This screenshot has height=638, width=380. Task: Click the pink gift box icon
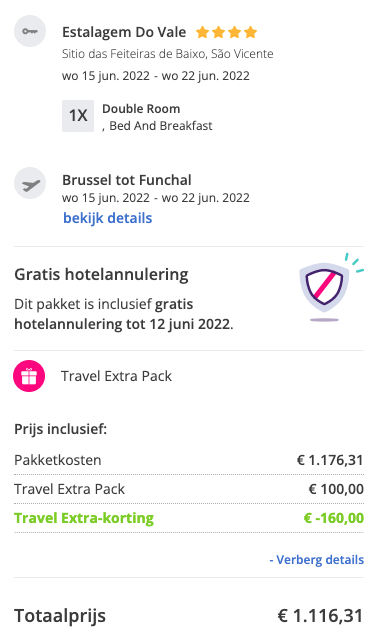(x=29, y=376)
